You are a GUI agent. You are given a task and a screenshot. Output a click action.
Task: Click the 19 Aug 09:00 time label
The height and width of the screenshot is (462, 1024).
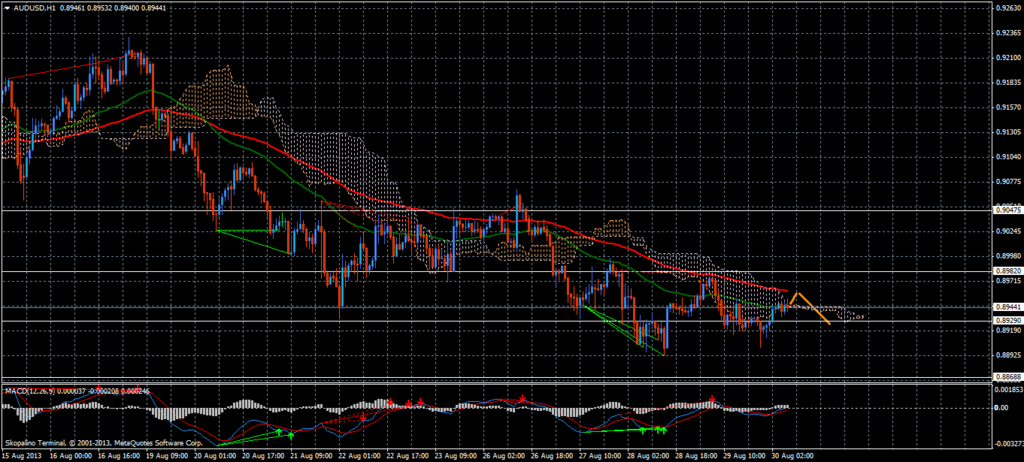click(x=166, y=454)
